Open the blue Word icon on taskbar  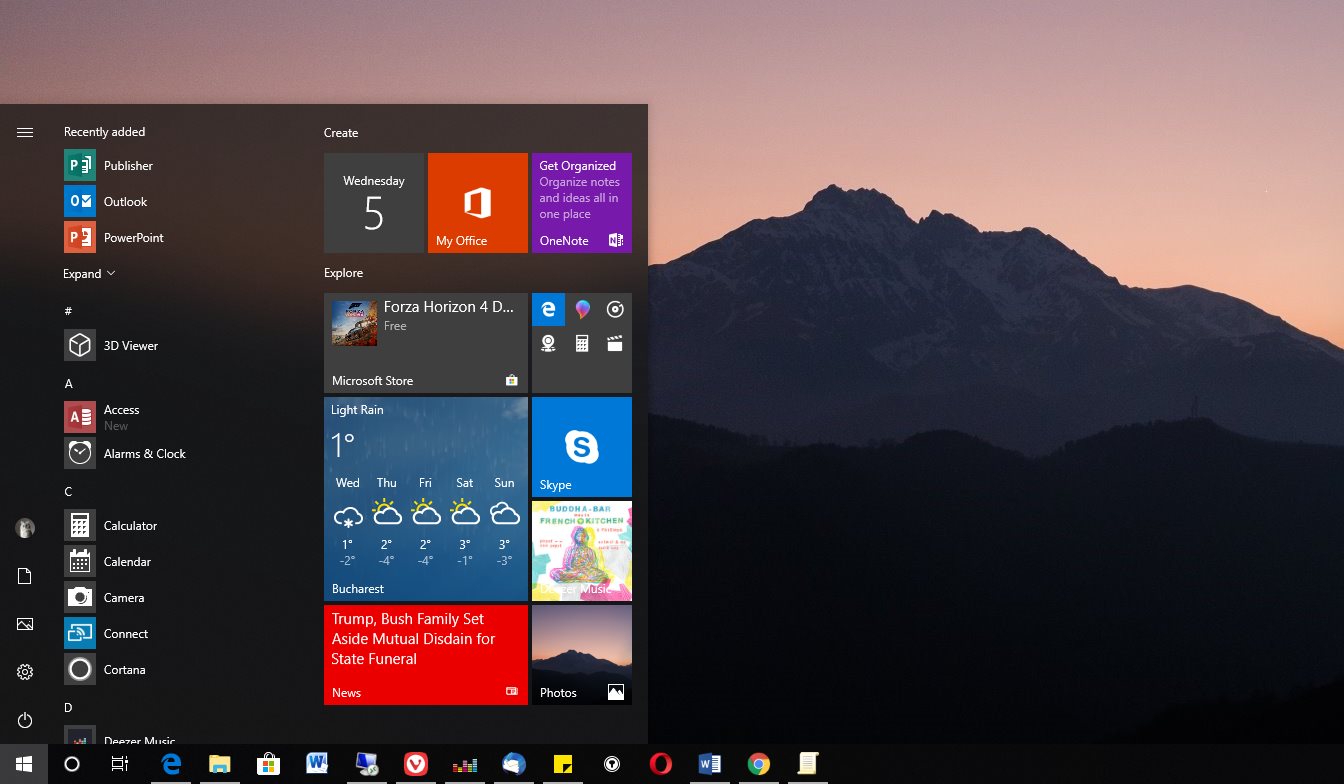(710, 764)
